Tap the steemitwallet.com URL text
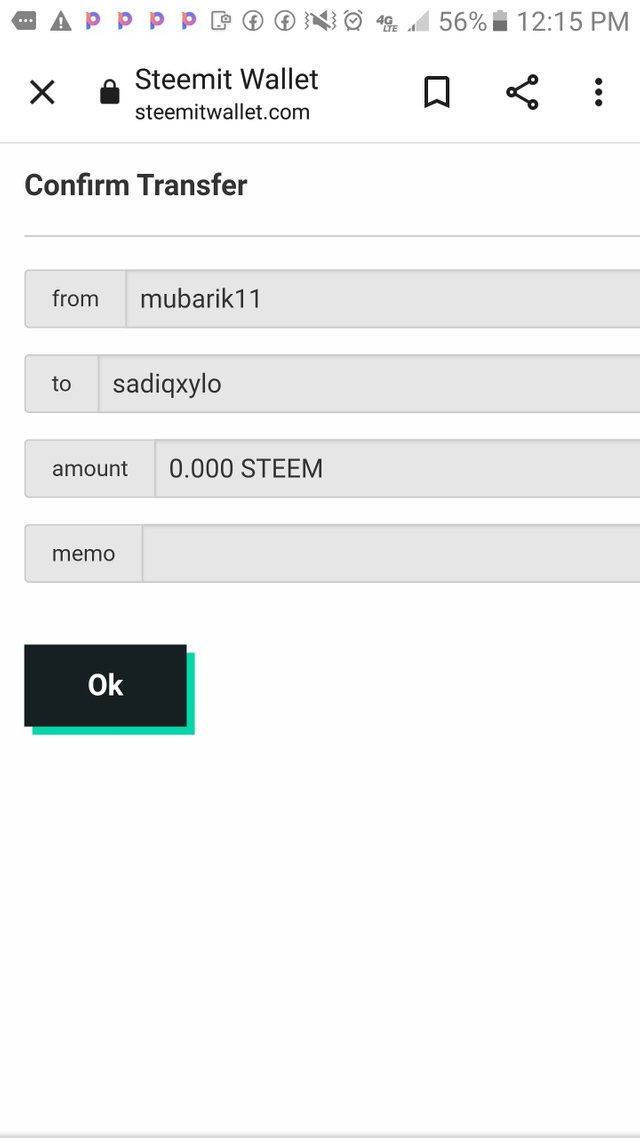Viewport: 640px width, 1138px height. [222, 112]
